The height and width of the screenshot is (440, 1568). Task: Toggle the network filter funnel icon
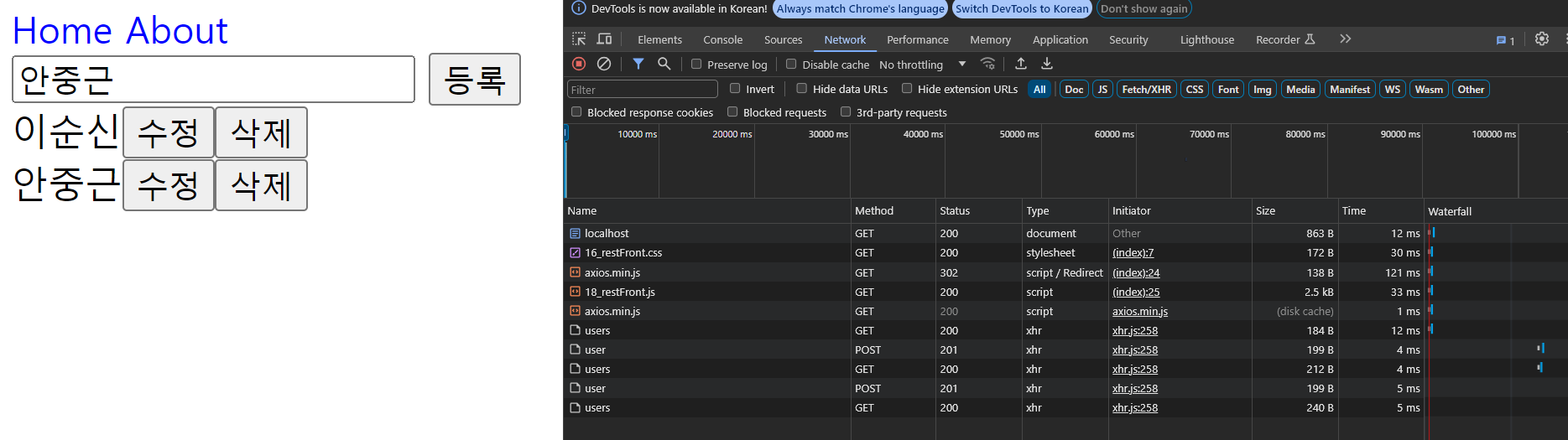coord(638,64)
